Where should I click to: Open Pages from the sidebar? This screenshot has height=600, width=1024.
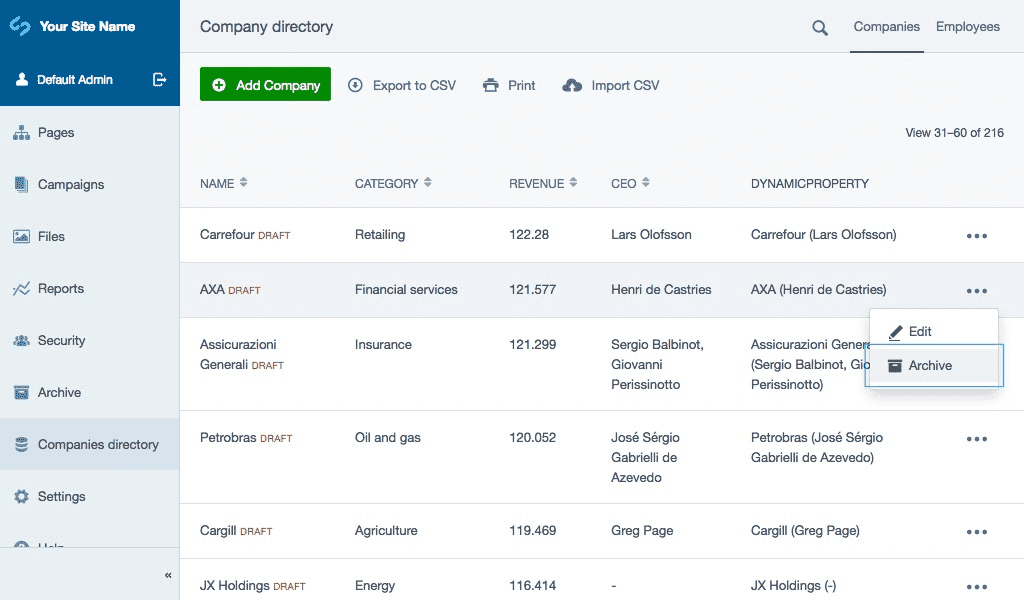click(56, 133)
